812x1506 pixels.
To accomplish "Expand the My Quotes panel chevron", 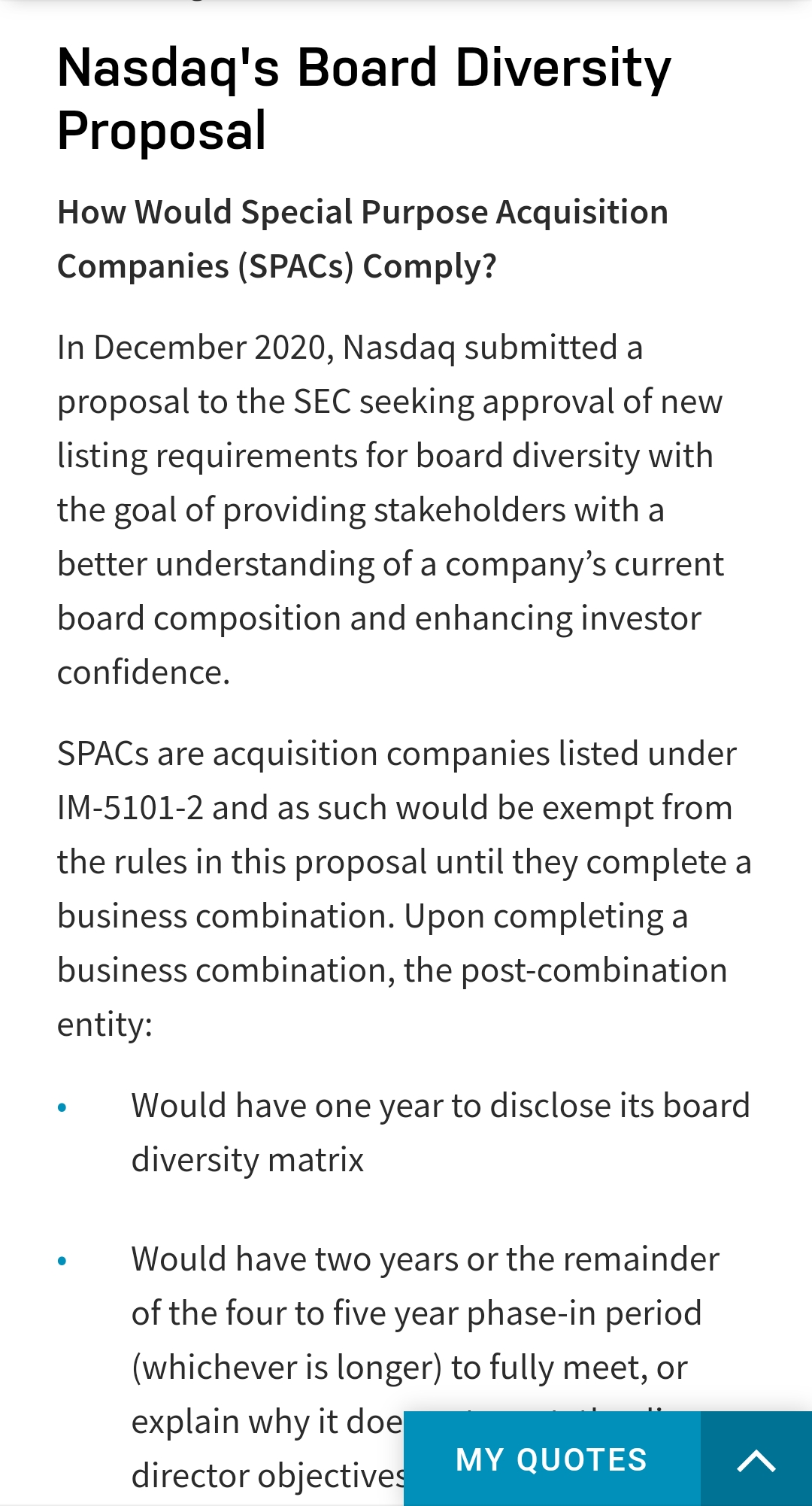I will tap(756, 1459).
